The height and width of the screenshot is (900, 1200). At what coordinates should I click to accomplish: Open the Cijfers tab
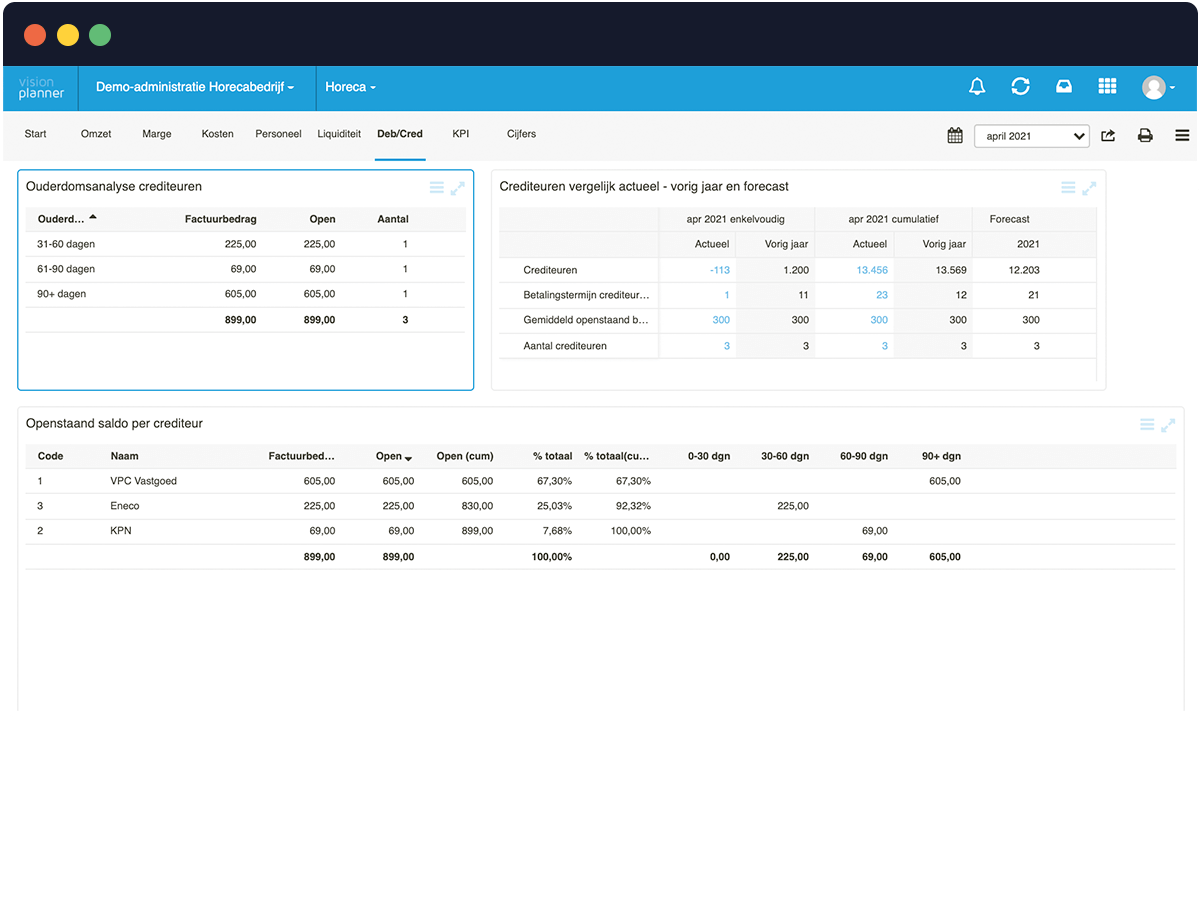(522, 134)
